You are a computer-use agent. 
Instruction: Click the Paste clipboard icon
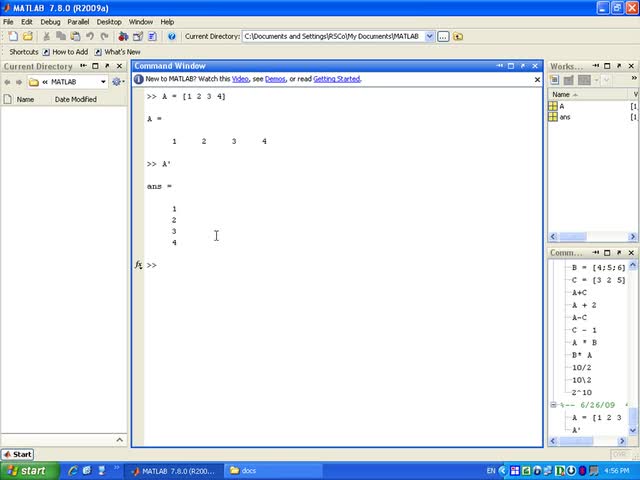pos(75,36)
